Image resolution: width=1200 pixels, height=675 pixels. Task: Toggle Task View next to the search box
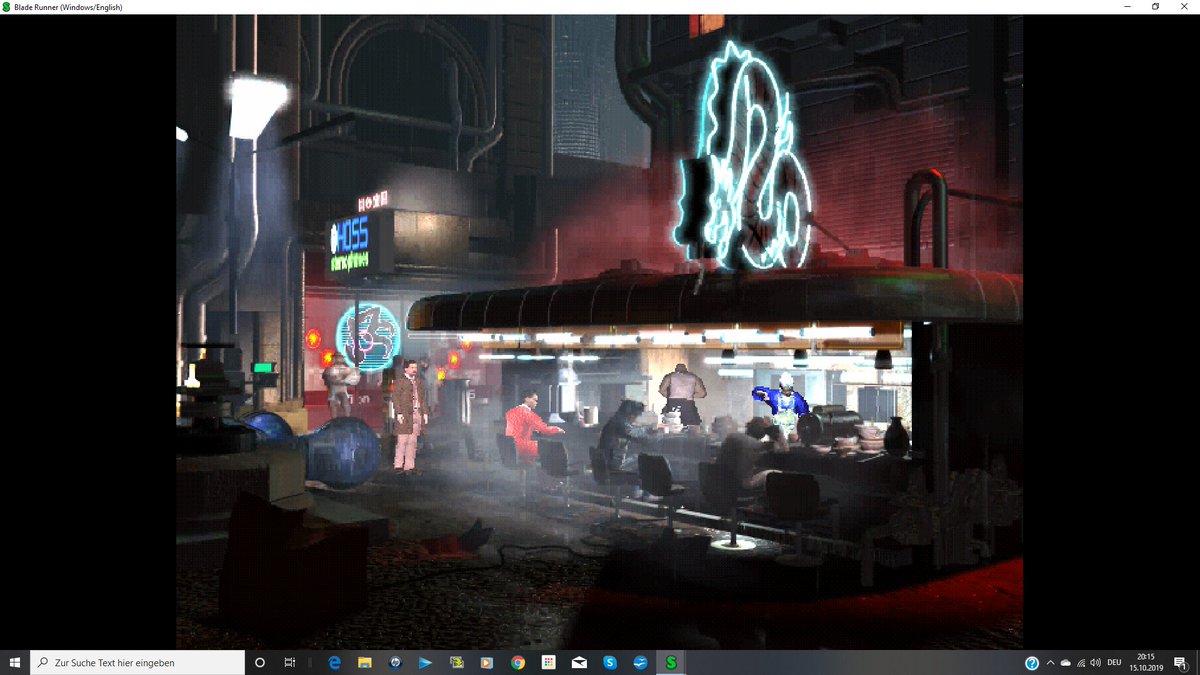coord(289,662)
